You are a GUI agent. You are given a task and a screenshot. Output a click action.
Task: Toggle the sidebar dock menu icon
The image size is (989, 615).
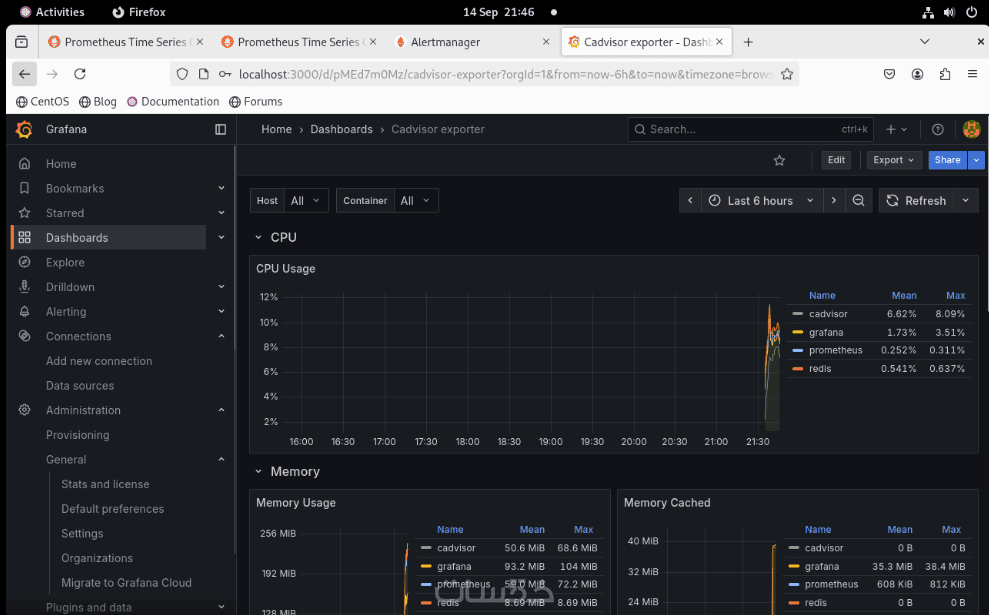pyautogui.click(x=220, y=129)
